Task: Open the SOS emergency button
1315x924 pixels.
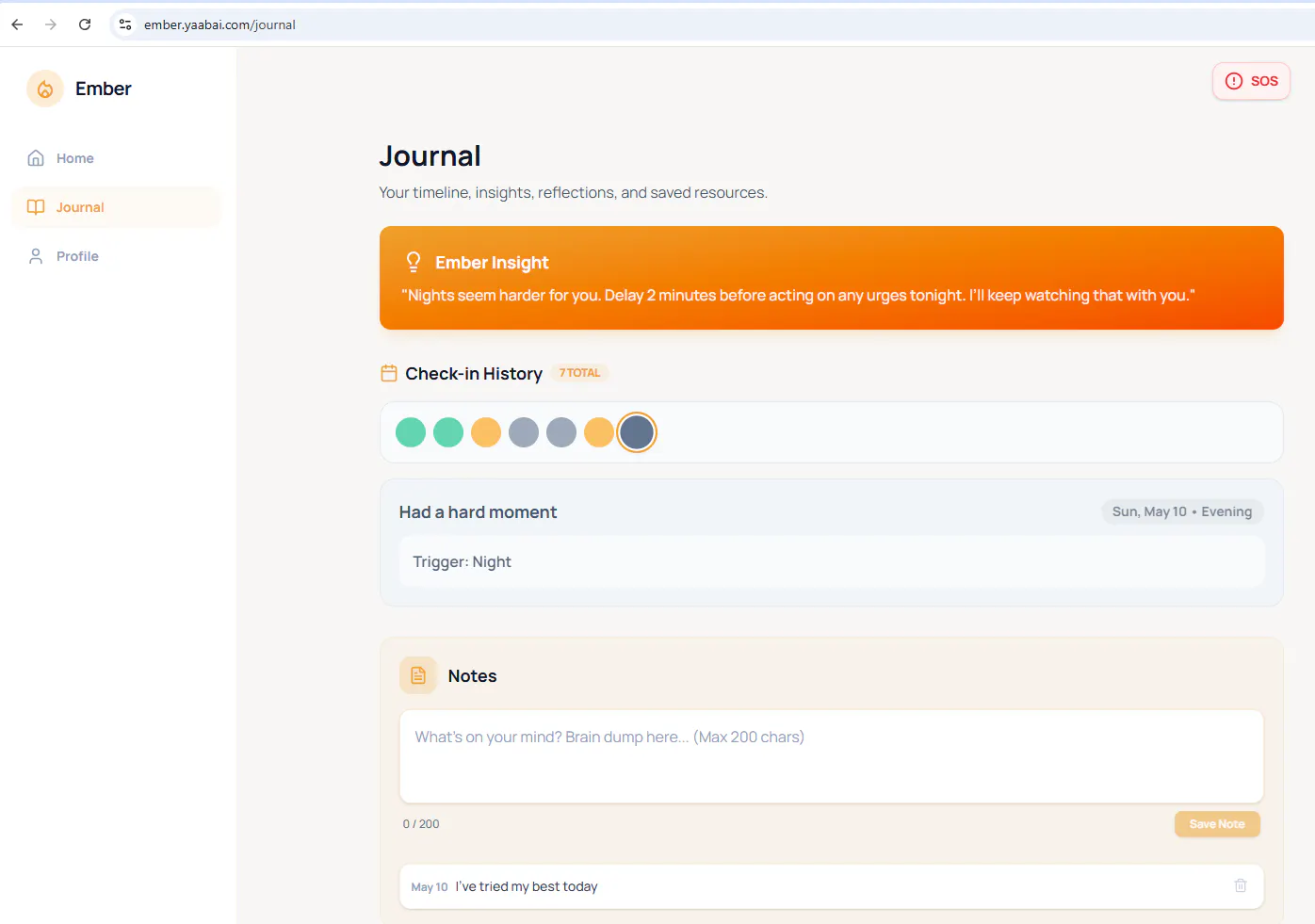Action: (1251, 81)
